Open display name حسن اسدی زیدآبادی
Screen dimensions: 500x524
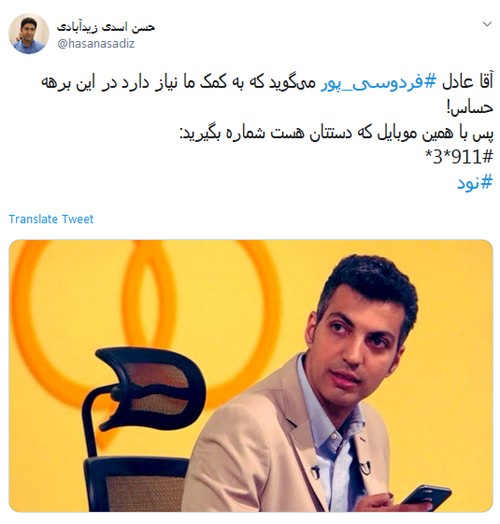click(106, 27)
